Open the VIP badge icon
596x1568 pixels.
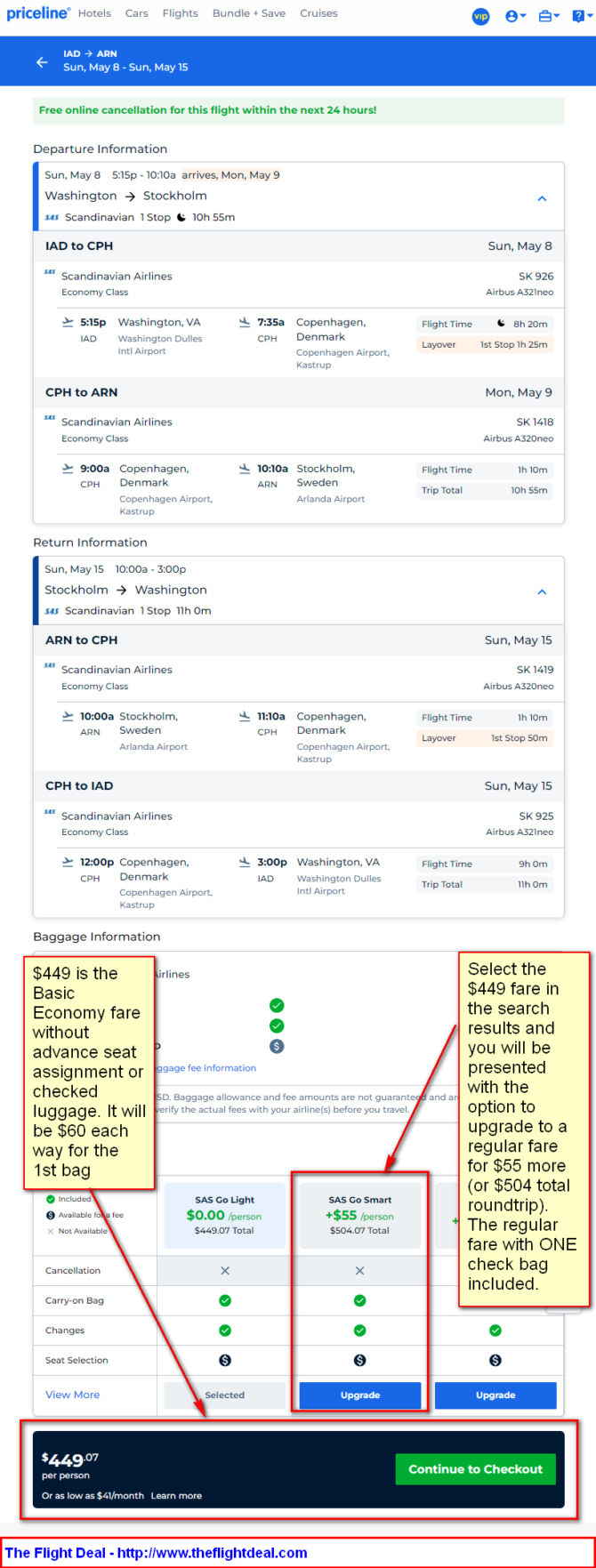tap(480, 16)
